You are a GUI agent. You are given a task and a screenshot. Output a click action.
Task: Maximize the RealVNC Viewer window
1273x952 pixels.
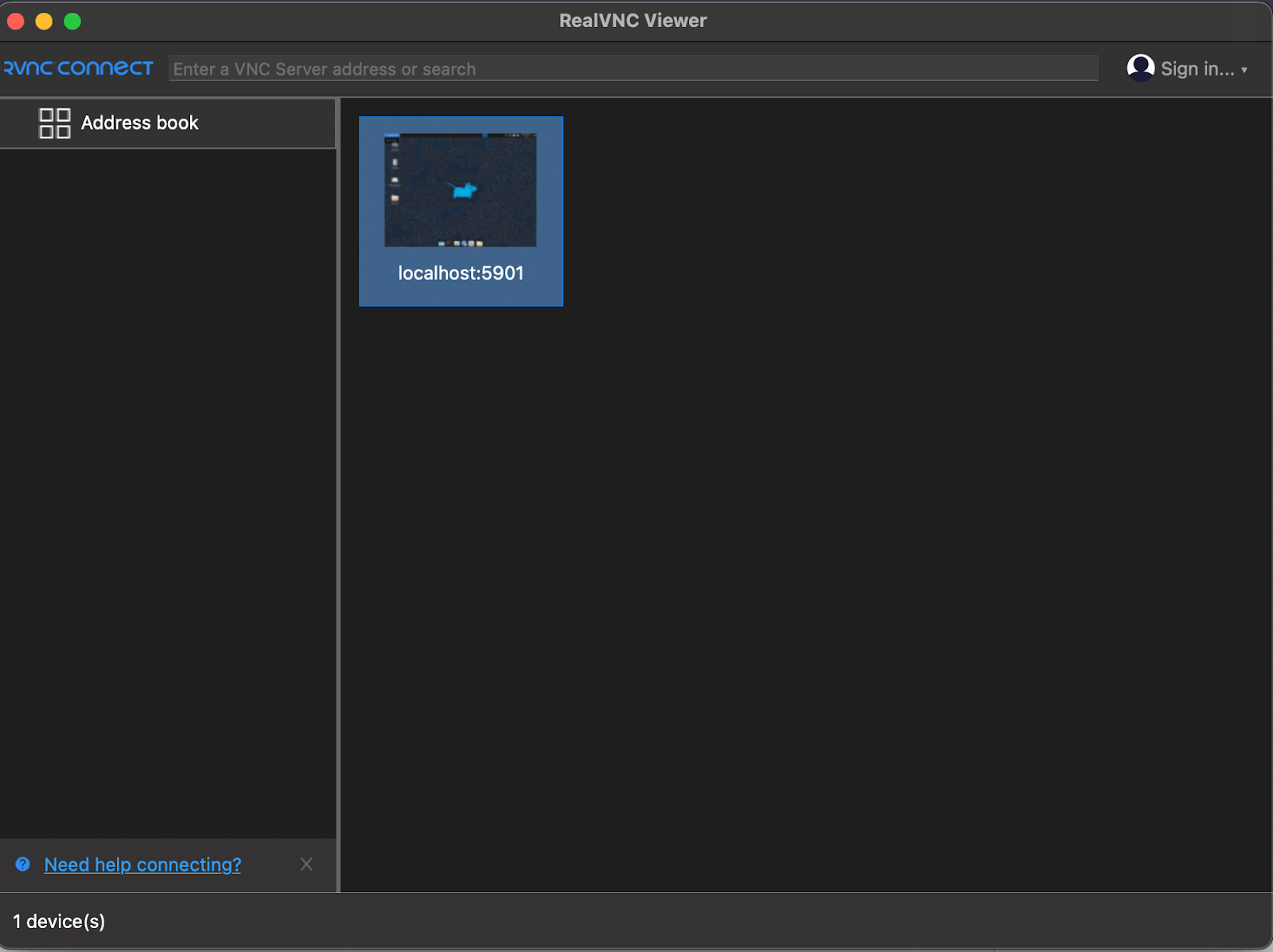coord(72,21)
